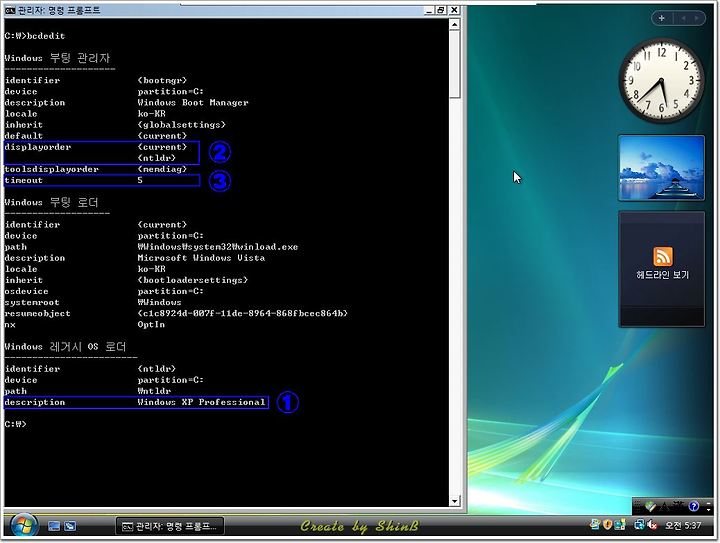Screen dimensions: 720x543
Task: Click the Windows Messenger tray icon
Action: pos(595,524)
